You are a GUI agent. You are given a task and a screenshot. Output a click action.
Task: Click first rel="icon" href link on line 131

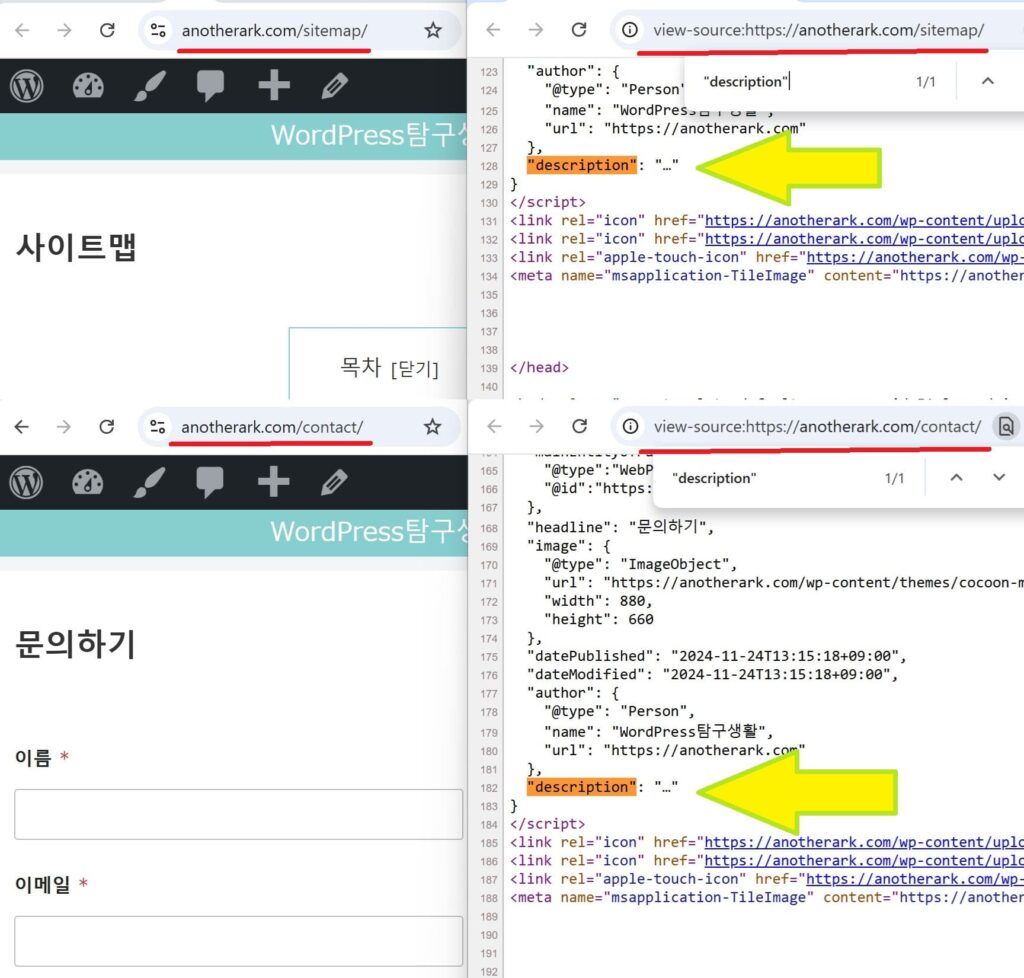pyautogui.click(x=864, y=220)
